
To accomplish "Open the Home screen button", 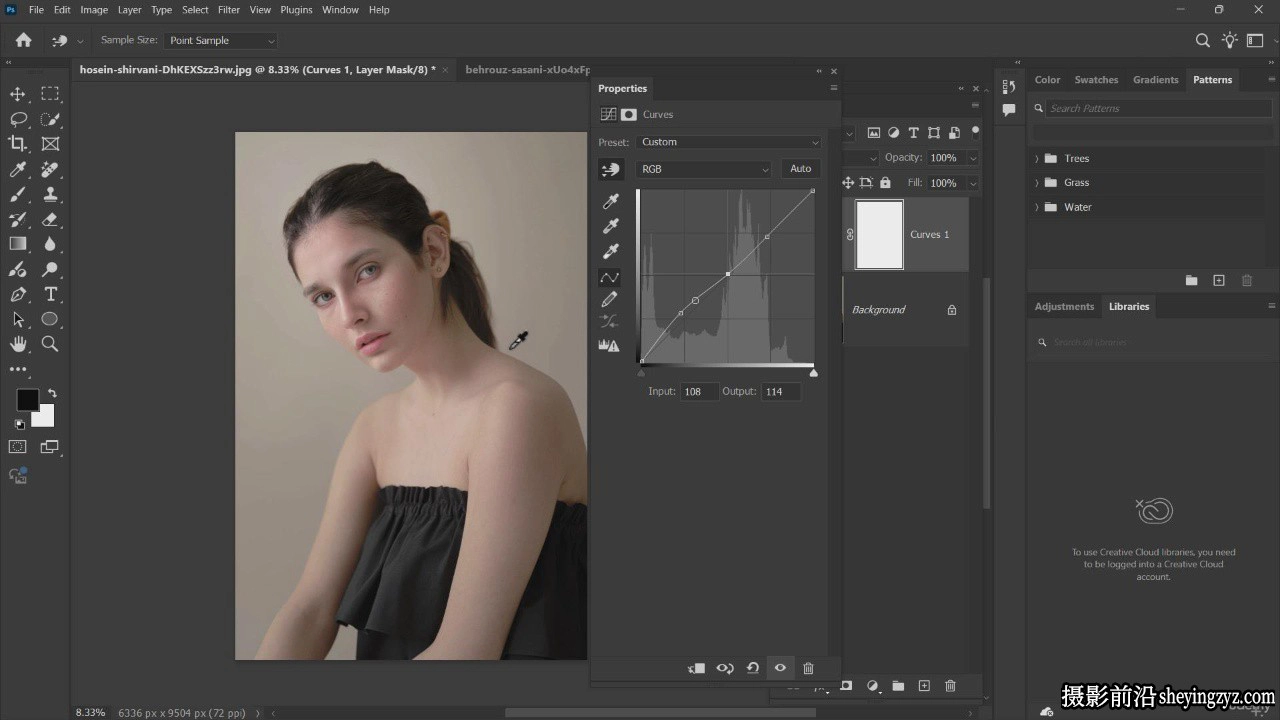I will tap(23, 41).
